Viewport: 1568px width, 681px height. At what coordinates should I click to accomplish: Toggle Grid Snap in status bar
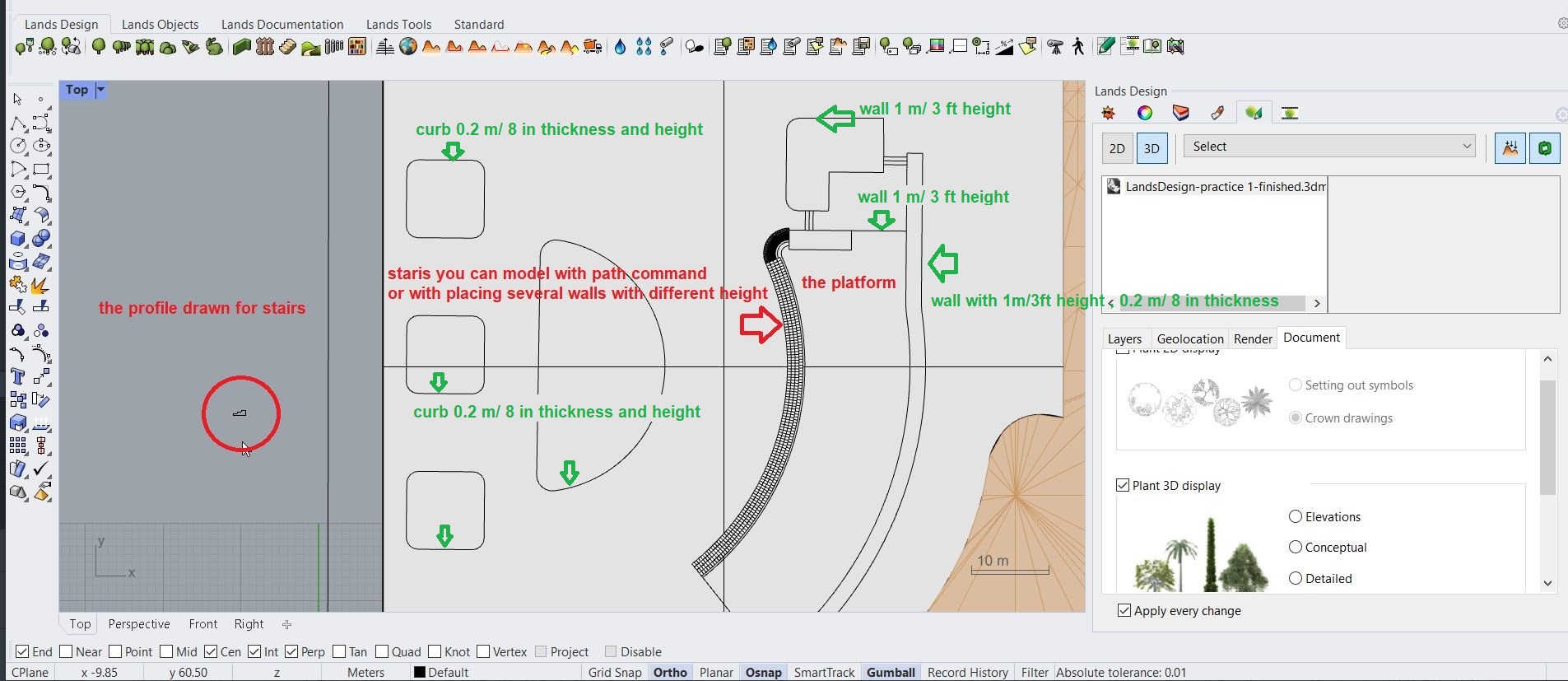(x=615, y=672)
